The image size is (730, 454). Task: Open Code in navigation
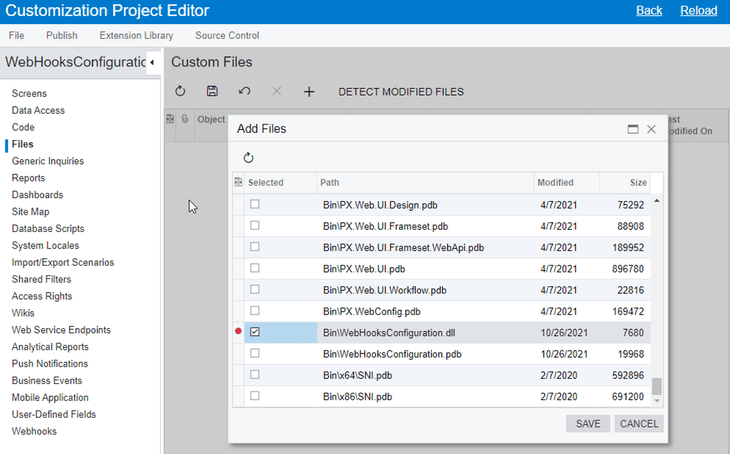tap(23, 127)
